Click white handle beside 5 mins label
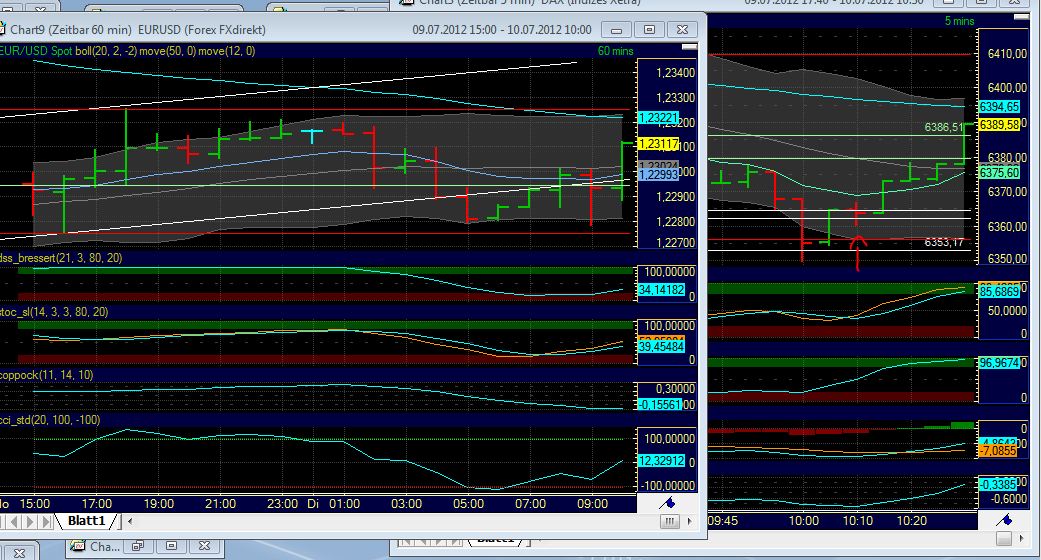Viewport: 1041px width, 560px height. pyautogui.click(x=1021, y=17)
